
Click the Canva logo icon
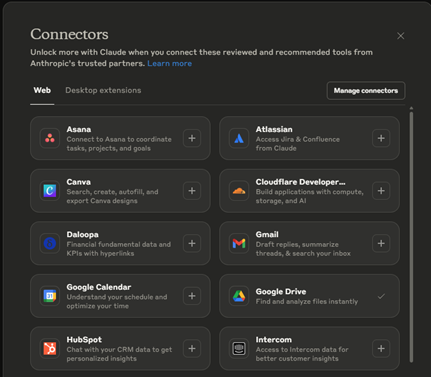tap(50, 191)
